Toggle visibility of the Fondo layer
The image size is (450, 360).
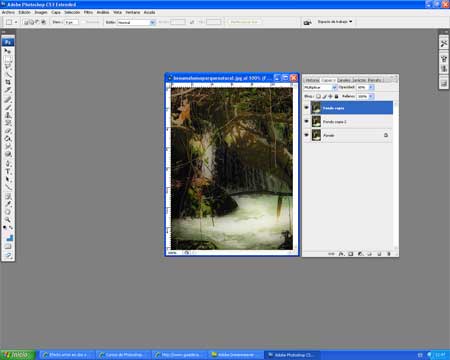(307, 135)
